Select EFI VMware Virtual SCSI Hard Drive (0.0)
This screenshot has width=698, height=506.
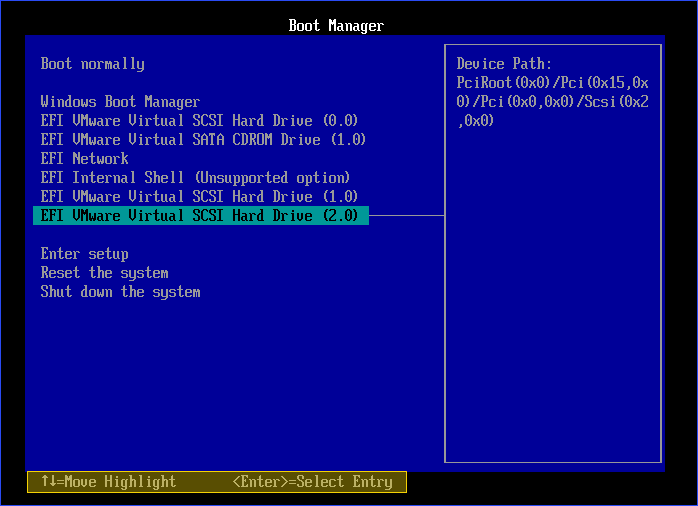tap(199, 121)
